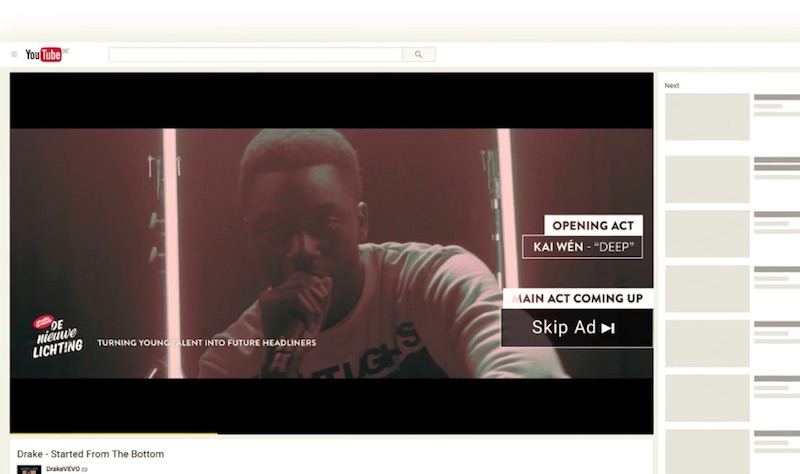This screenshot has height=474, width=800.
Task: Open the second suggested video thumbnail
Action: [x=707, y=179]
